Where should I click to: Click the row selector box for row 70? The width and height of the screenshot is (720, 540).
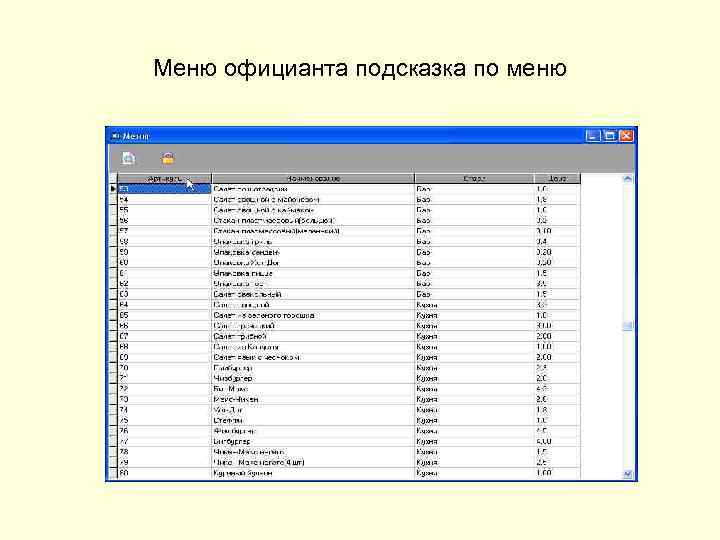pyautogui.click(x=113, y=368)
